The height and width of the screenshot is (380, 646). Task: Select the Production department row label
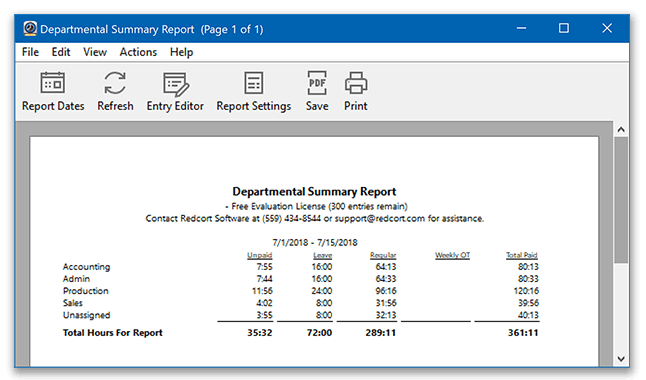click(86, 291)
